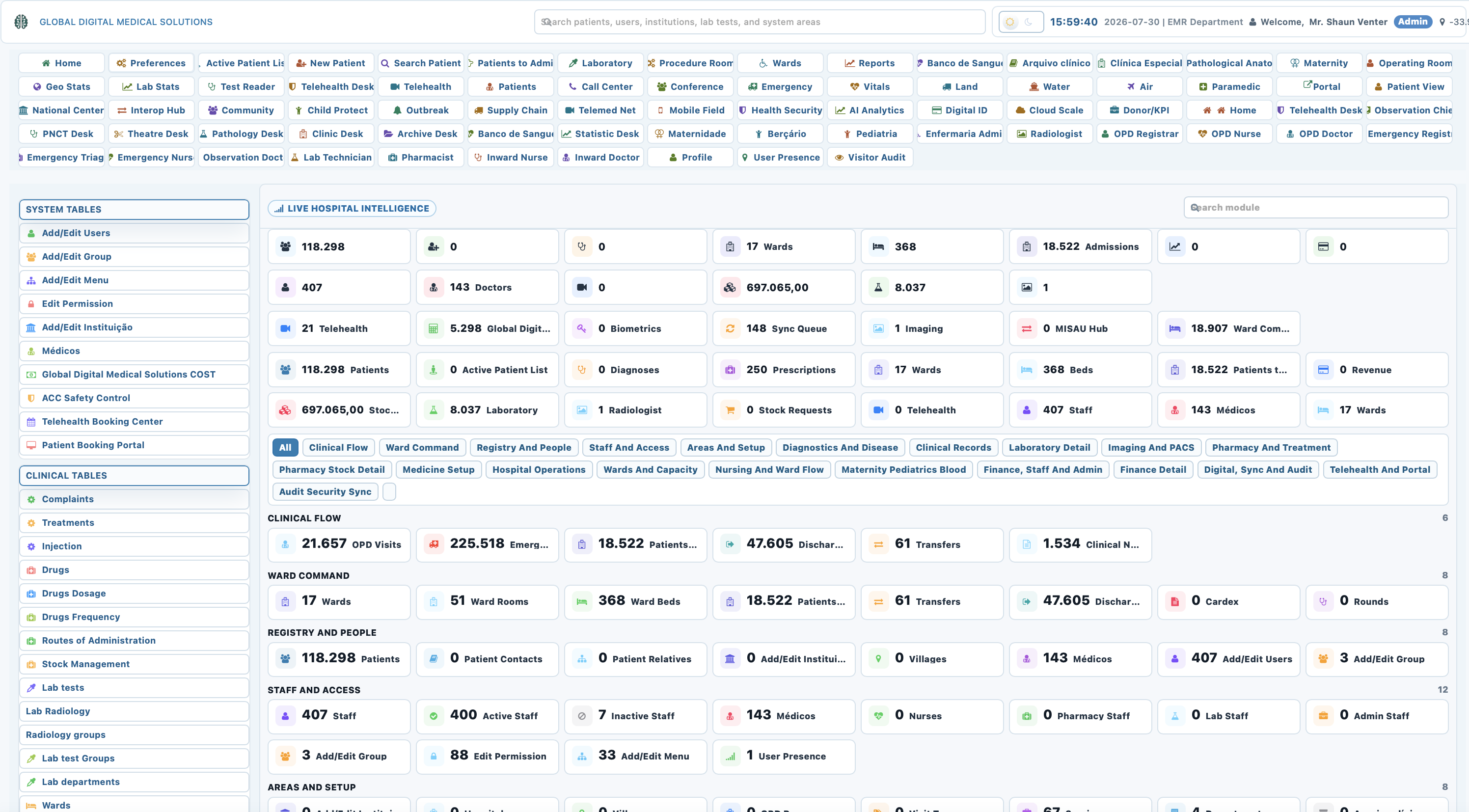Screen dimensions: 1469x812
Task: Open the 148 Sync Queue card
Action: coord(784,328)
